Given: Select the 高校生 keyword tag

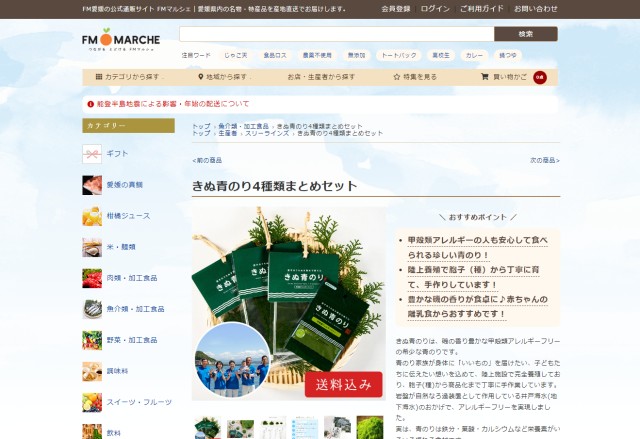Looking at the screenshot, I should 441,55.
